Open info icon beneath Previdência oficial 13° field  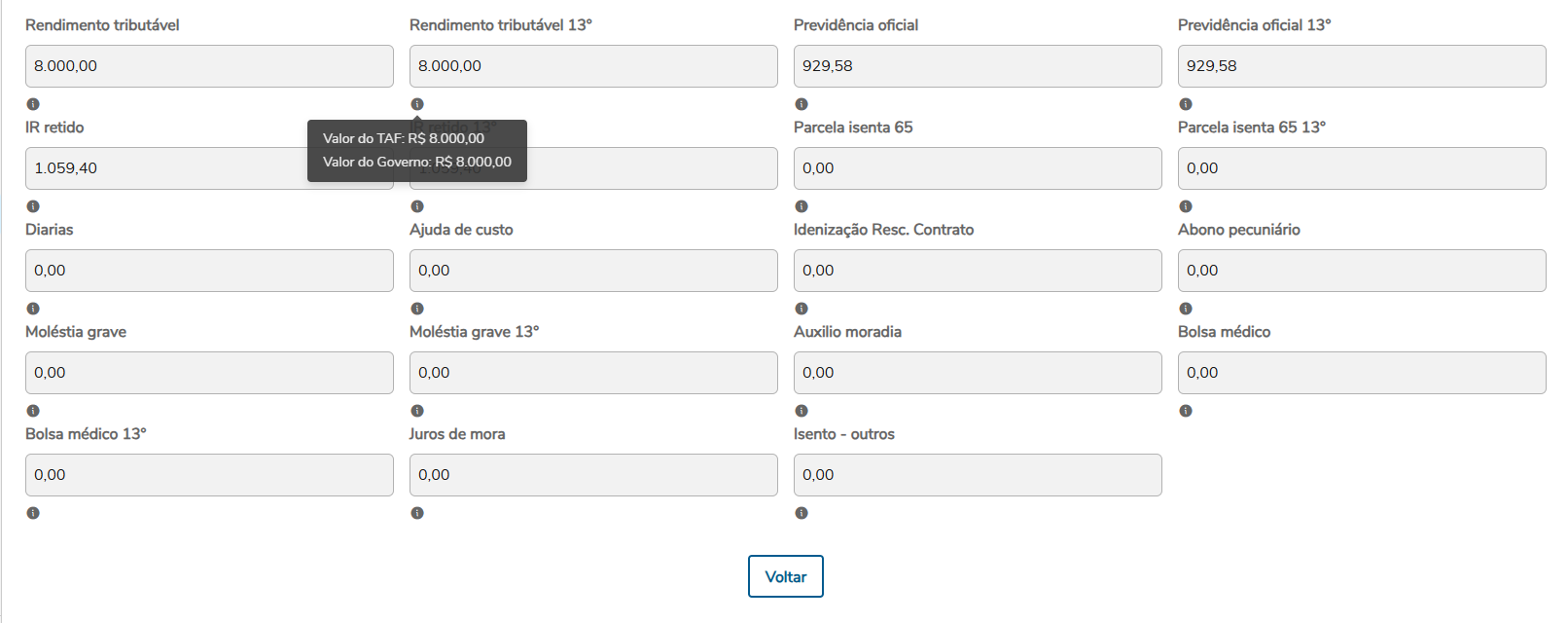[x=1186, y=104]
